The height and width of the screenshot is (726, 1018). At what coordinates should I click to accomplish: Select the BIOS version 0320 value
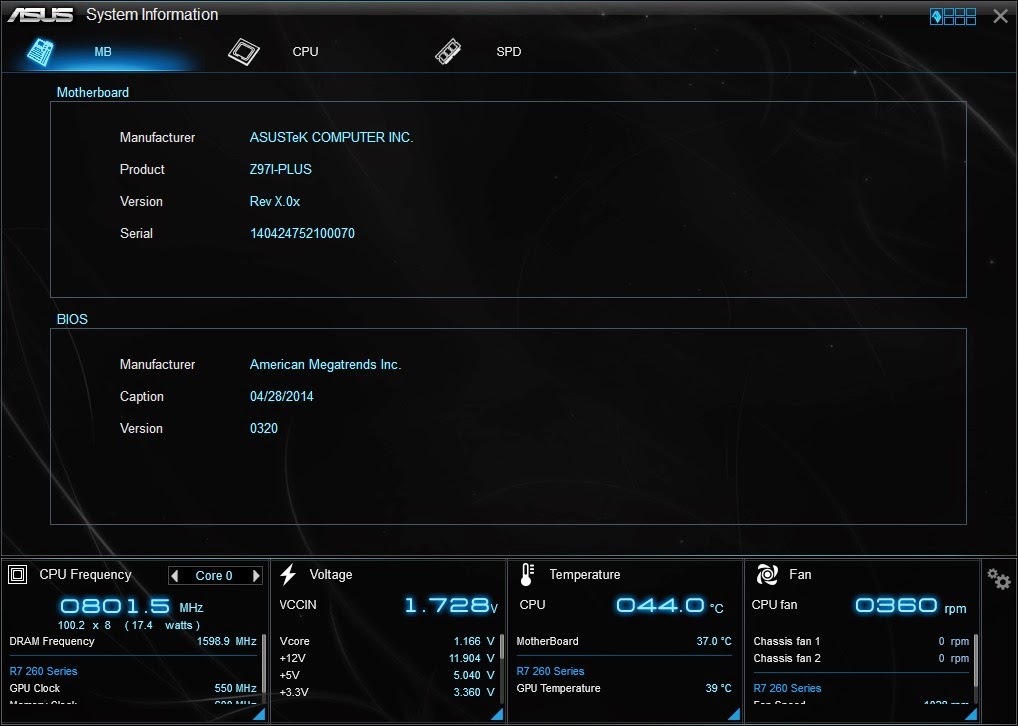point(264,429)
